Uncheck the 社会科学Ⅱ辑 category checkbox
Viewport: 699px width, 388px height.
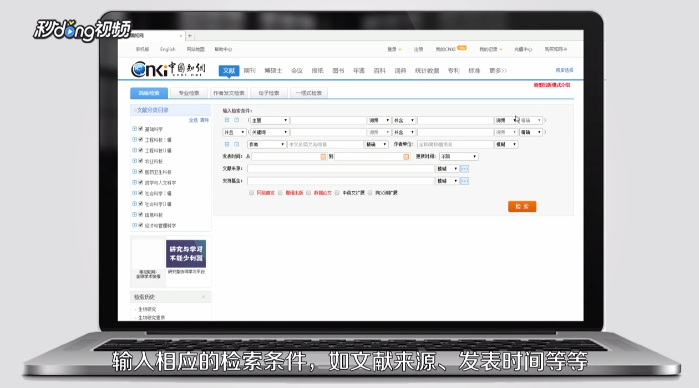tap(141, 204)
